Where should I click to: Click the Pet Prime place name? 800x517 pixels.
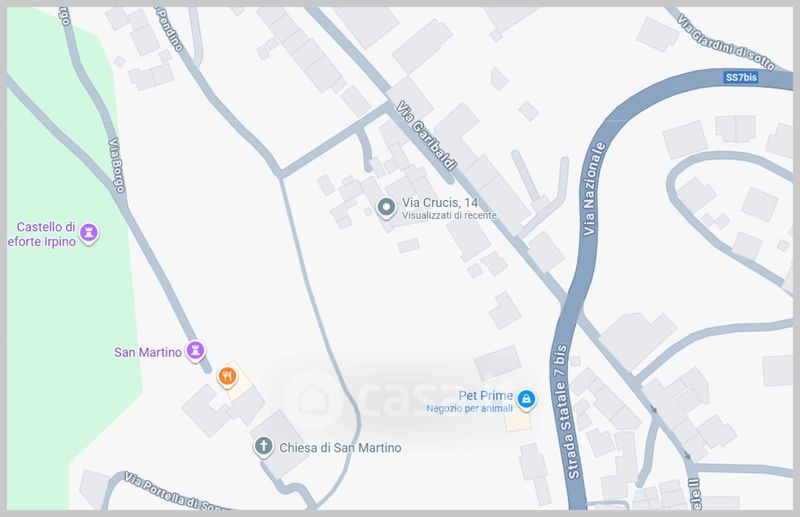(x=486, y=395)
